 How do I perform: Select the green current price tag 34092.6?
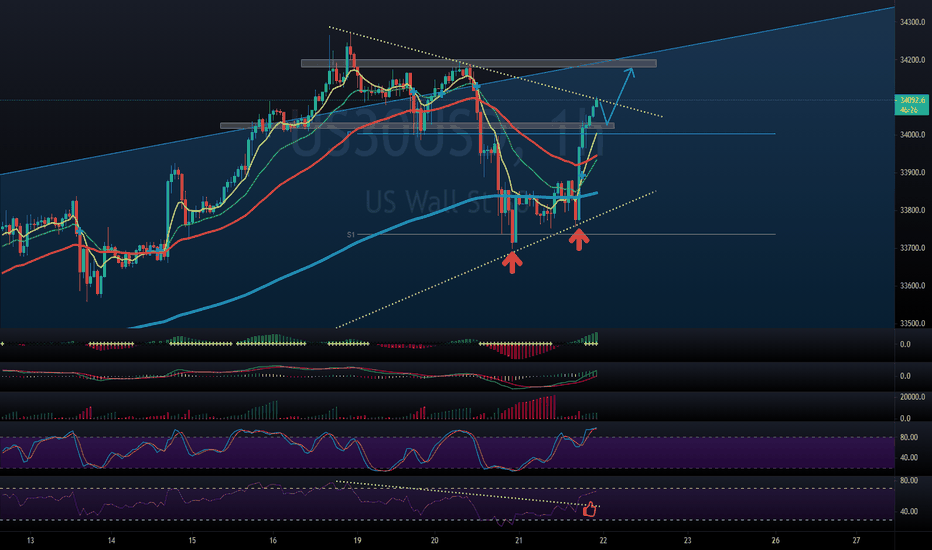[x=911, y=105]
